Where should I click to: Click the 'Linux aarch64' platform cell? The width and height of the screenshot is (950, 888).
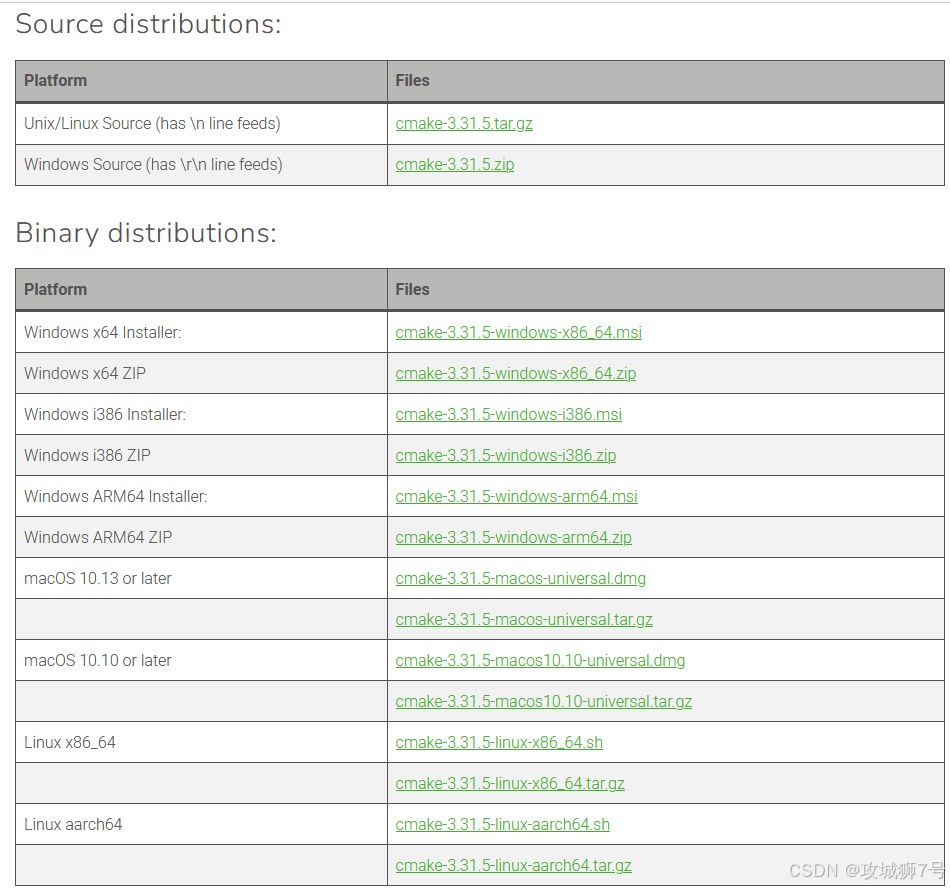click(x=201, y=824)
